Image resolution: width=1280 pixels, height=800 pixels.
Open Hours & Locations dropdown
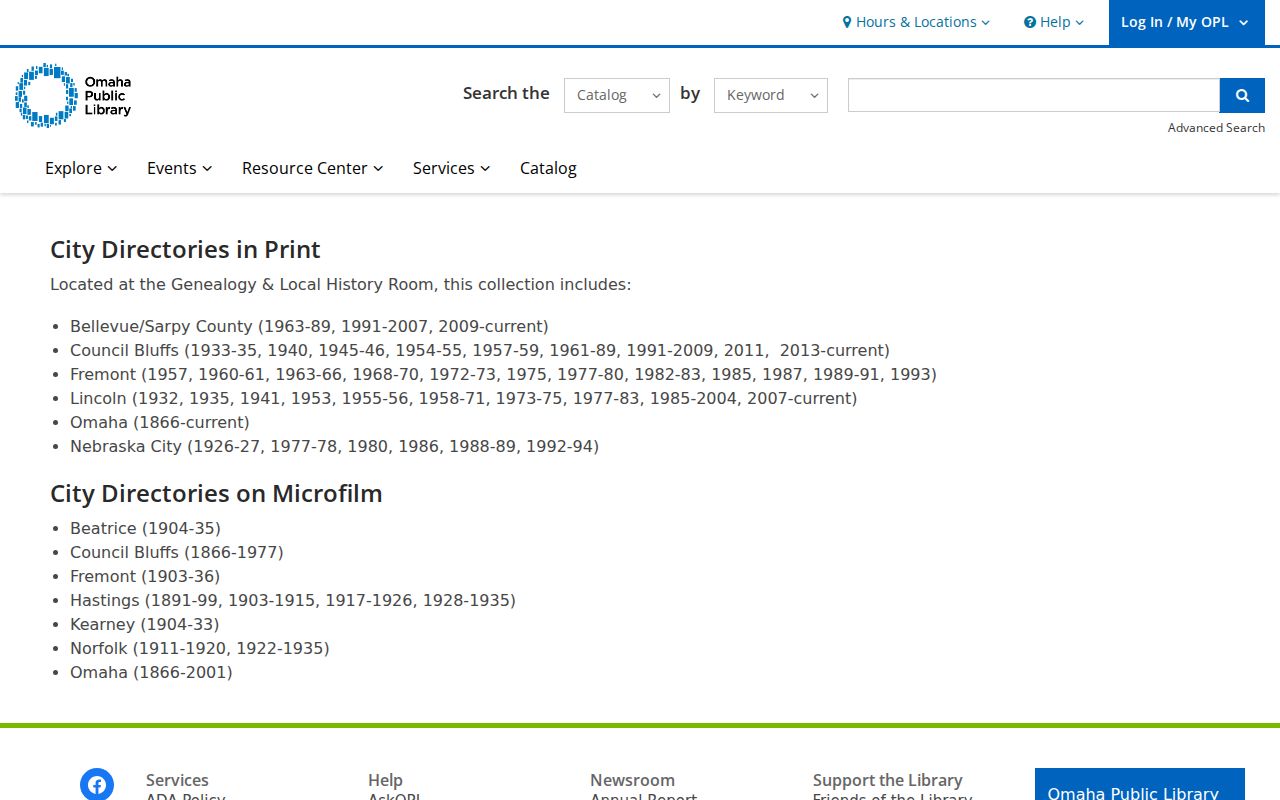916,22
